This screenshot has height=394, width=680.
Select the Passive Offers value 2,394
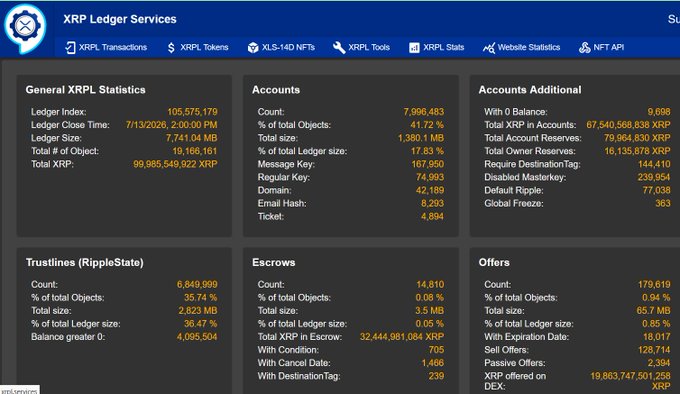tap(659, 362)
